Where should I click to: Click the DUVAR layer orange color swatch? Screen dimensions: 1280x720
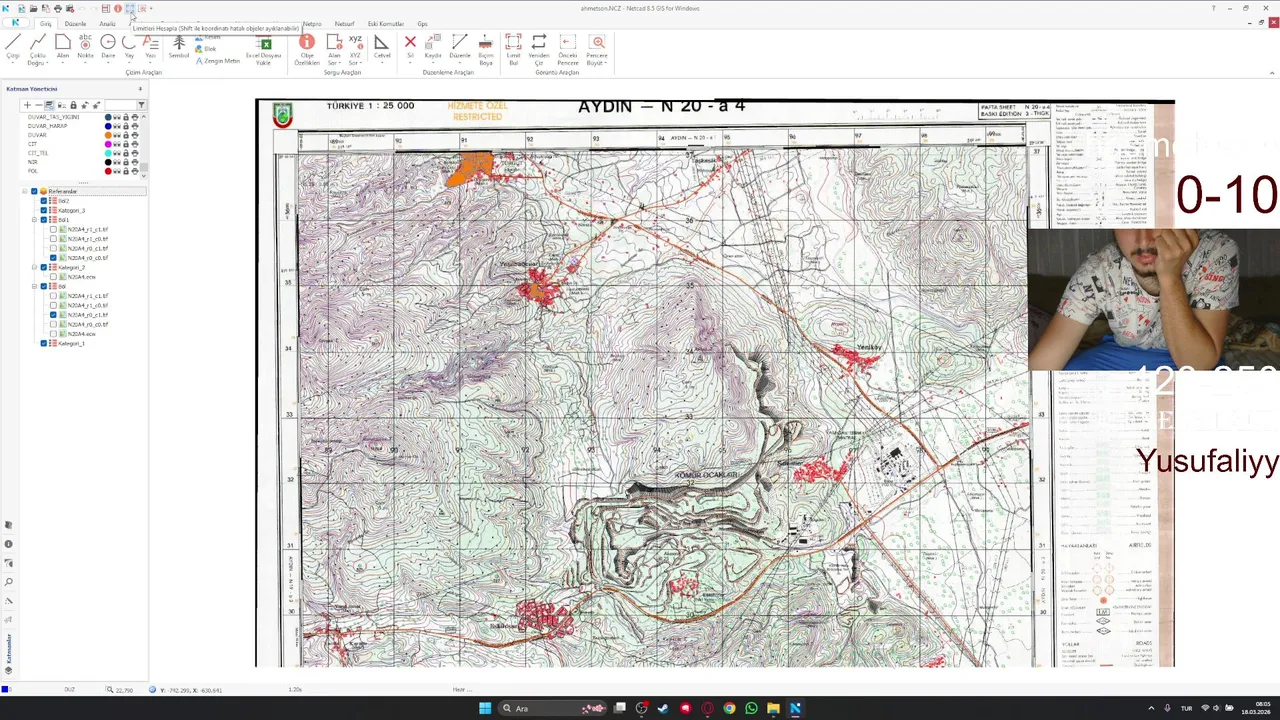[x=108, y=135]
